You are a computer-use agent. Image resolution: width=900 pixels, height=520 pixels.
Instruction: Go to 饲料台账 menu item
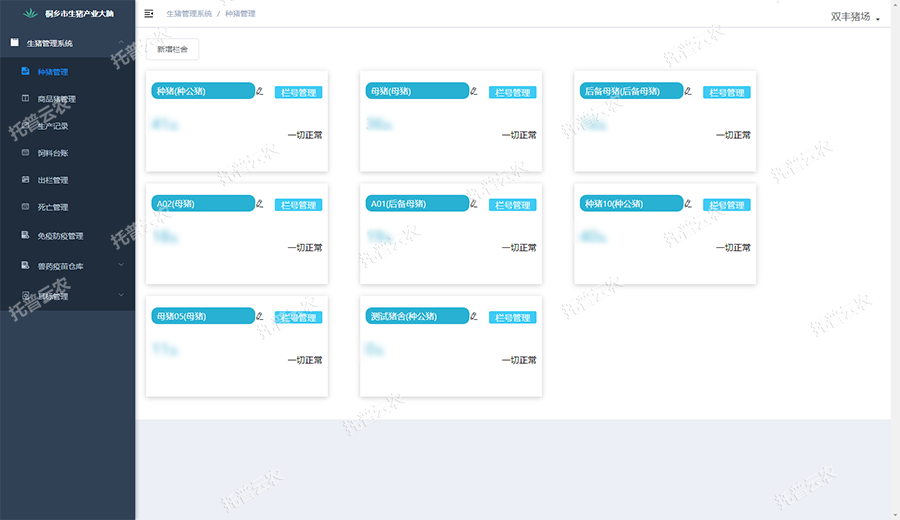(52, 153)
